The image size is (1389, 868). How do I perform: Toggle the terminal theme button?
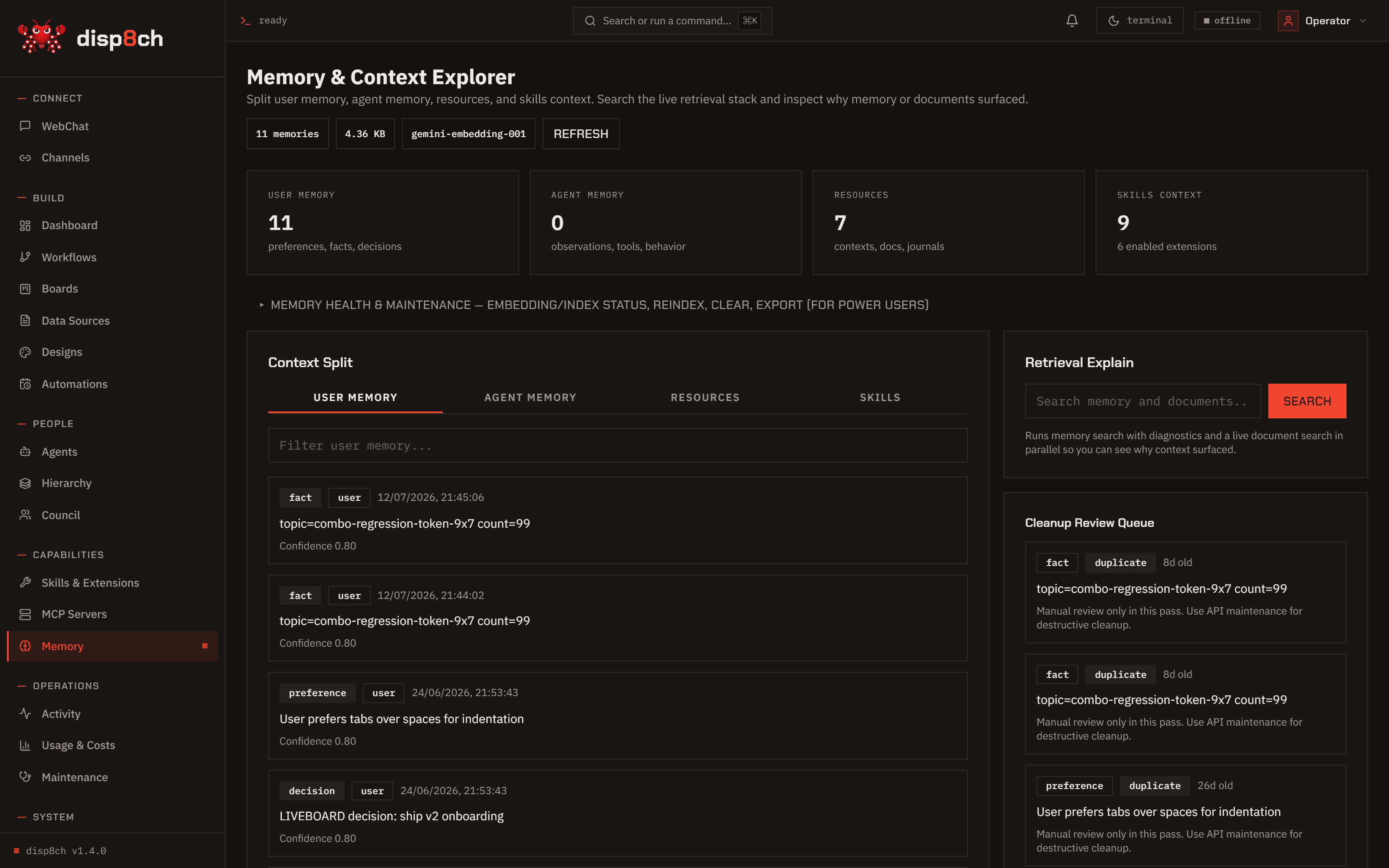[x=1139, y=21]
